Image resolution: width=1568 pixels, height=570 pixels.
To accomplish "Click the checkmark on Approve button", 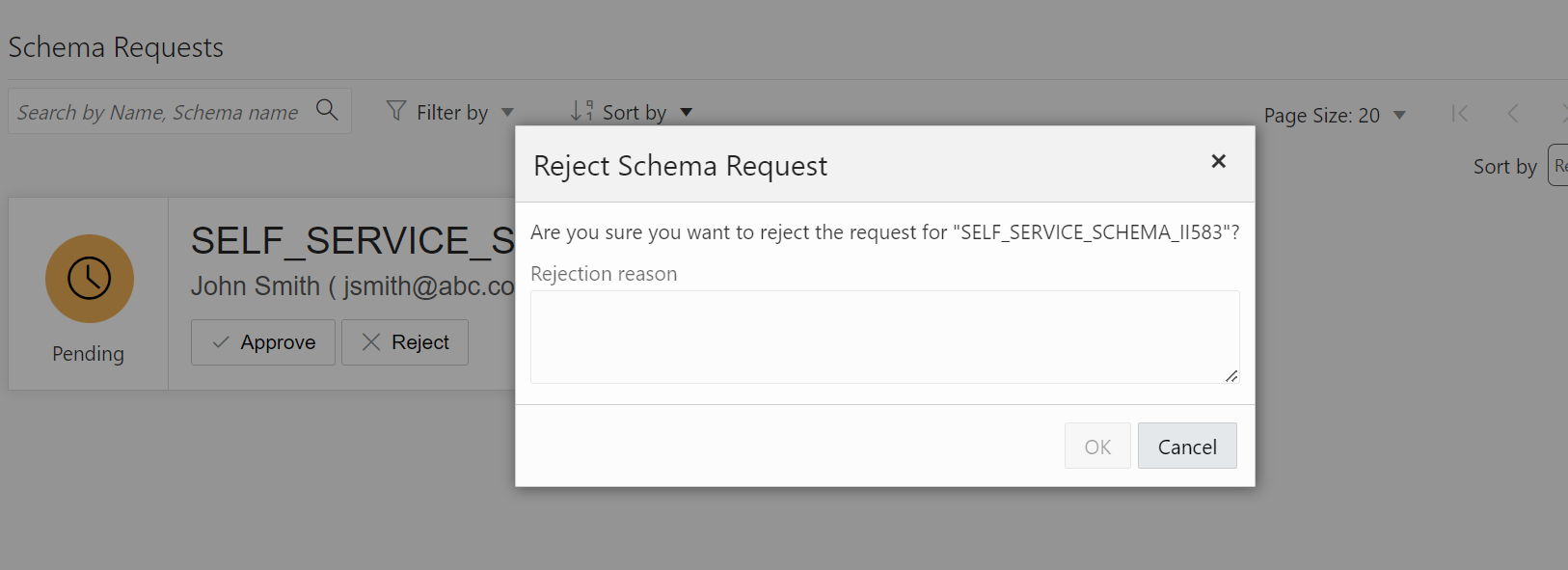I will 222,342.
